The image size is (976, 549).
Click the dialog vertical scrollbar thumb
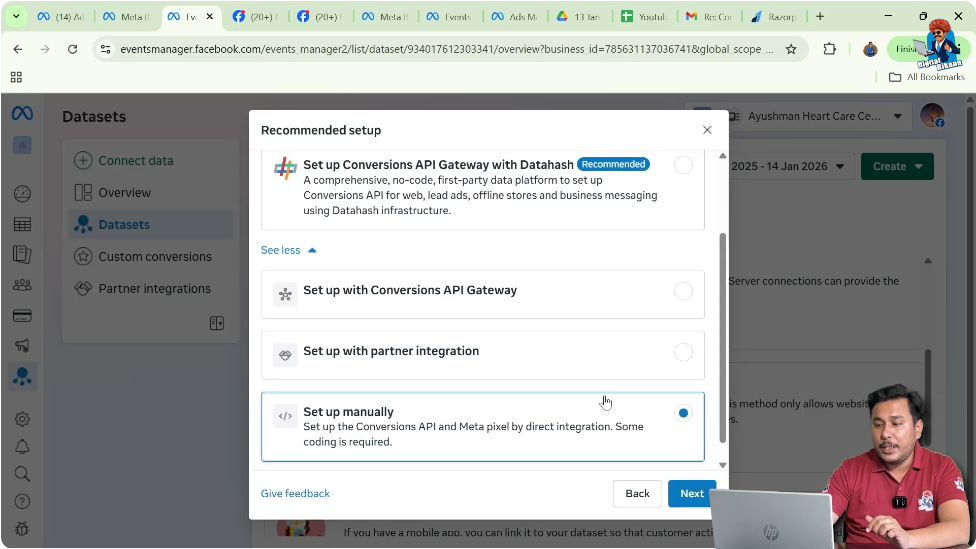click(722, 338)
